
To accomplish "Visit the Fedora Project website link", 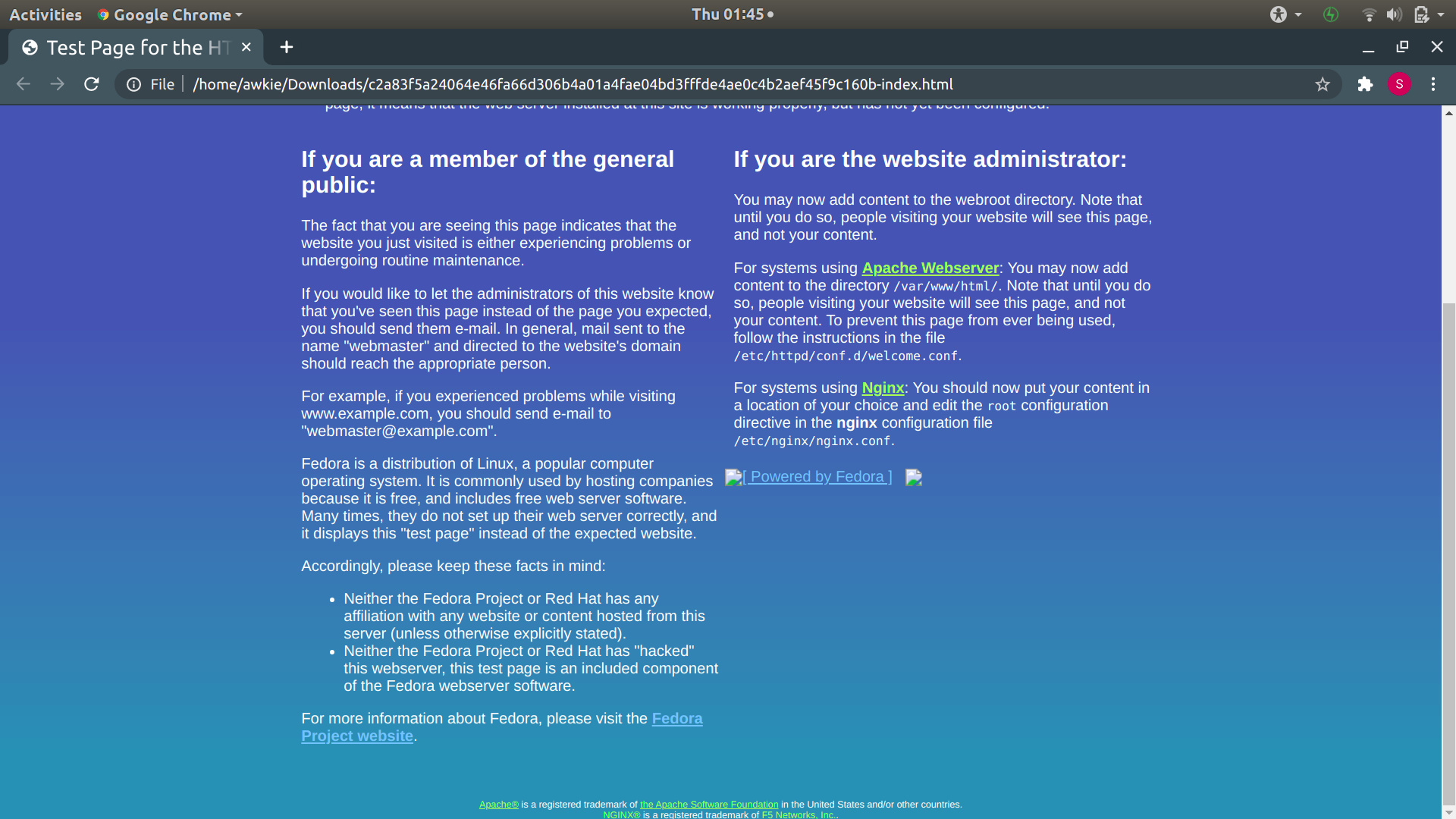I will click(x=502, y=727).
